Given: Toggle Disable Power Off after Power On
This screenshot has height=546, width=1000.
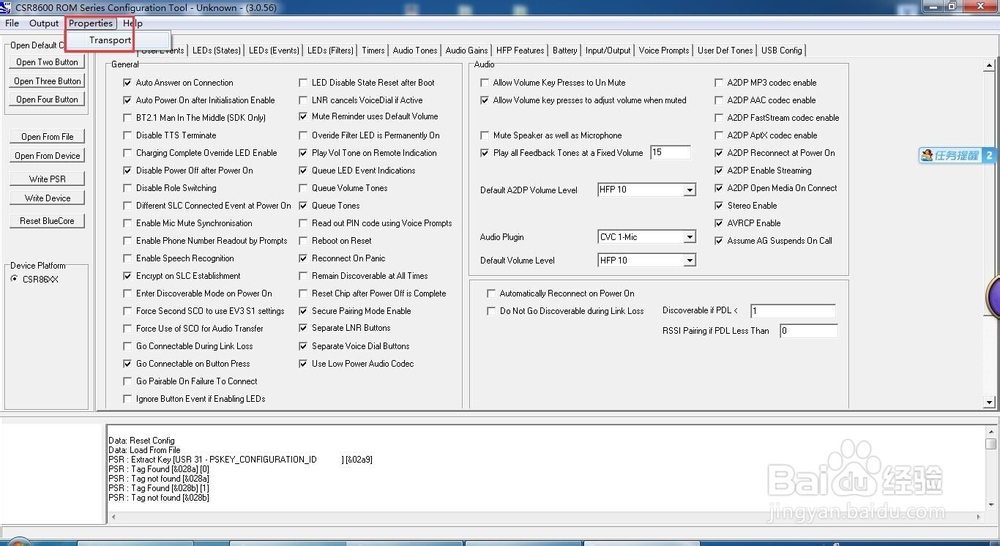Looking at the screenshot, I should pyautogui.click(x=127, y=170).
